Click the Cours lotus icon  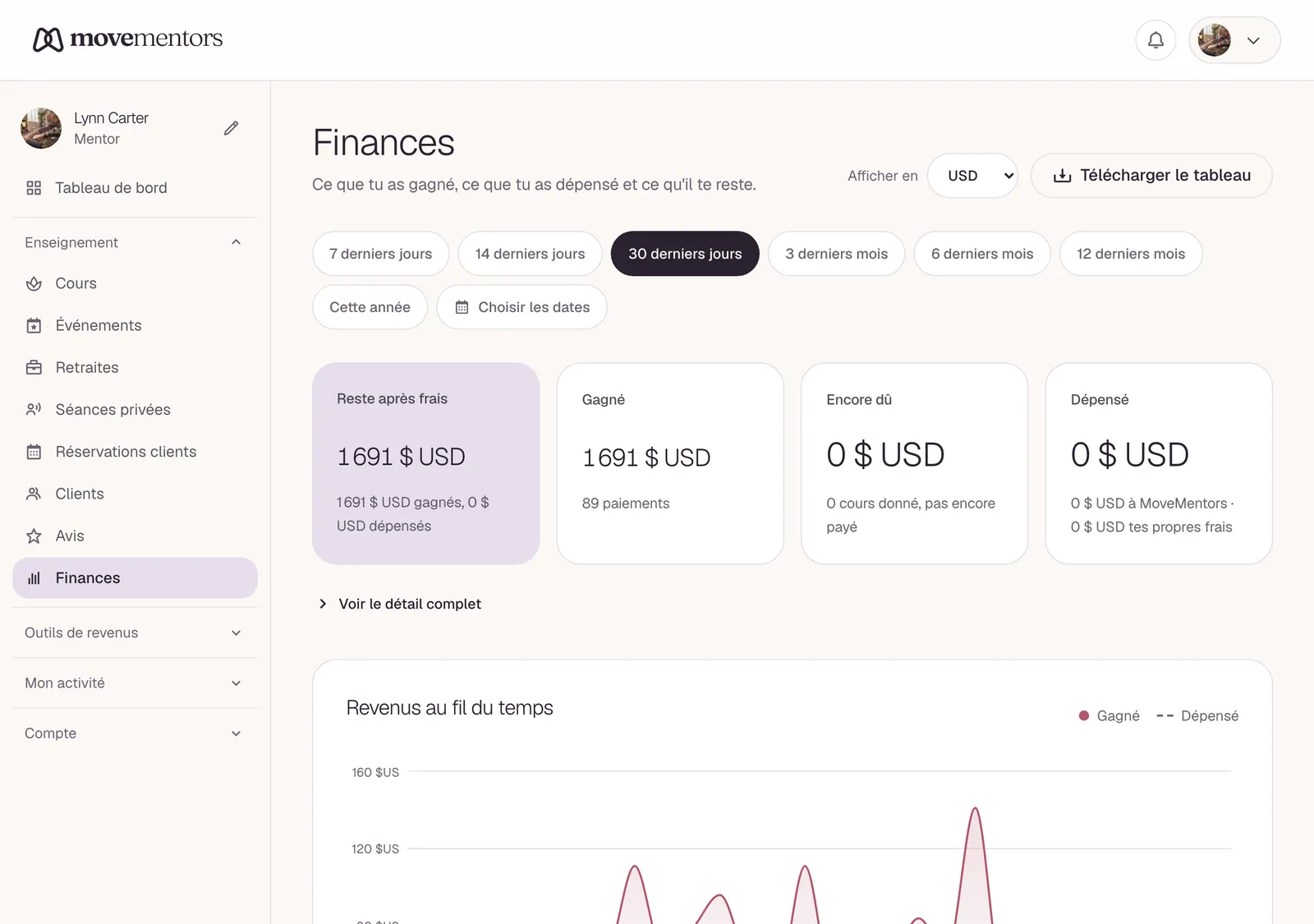pos(34,283)
